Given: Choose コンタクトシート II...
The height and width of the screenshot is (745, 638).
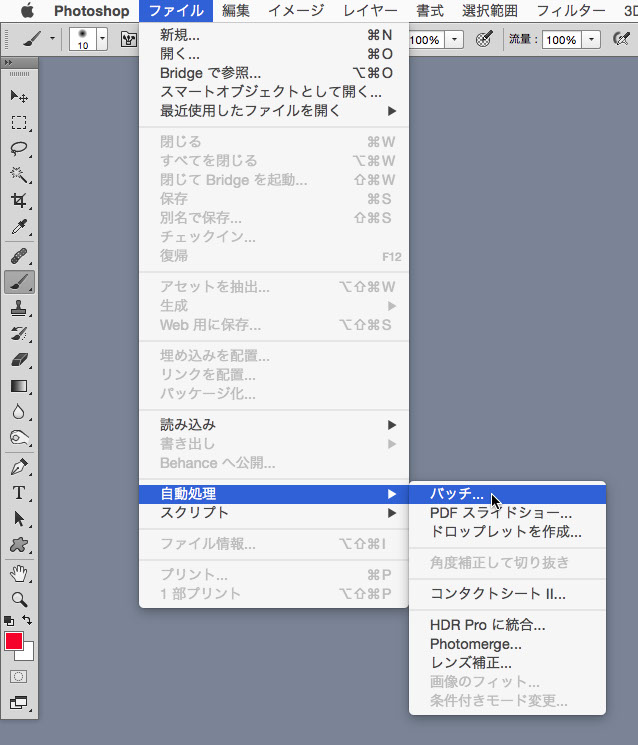Looking at the screenshot, I should click(507, 594).
